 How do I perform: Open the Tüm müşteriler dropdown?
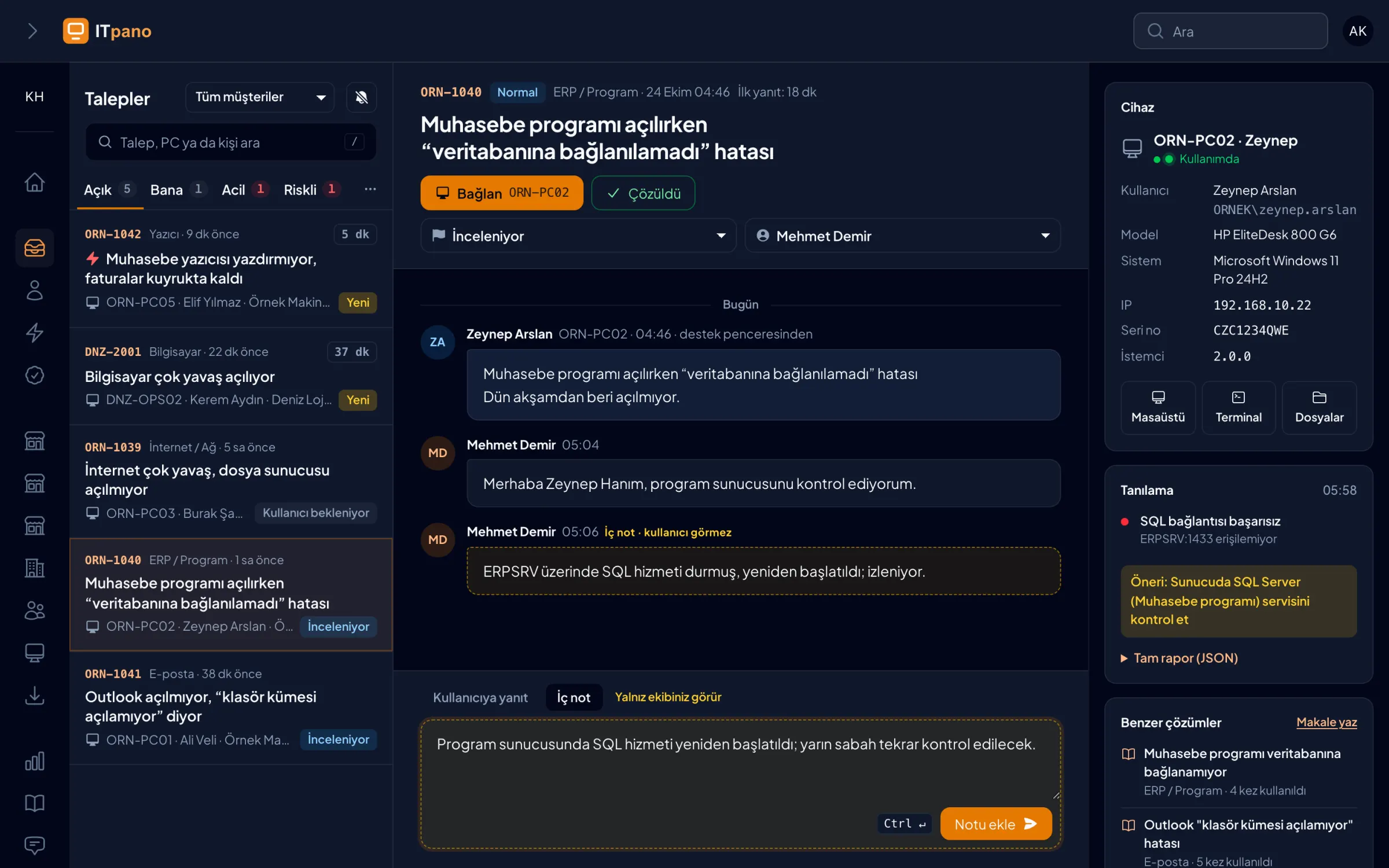(x=260, y=97)
